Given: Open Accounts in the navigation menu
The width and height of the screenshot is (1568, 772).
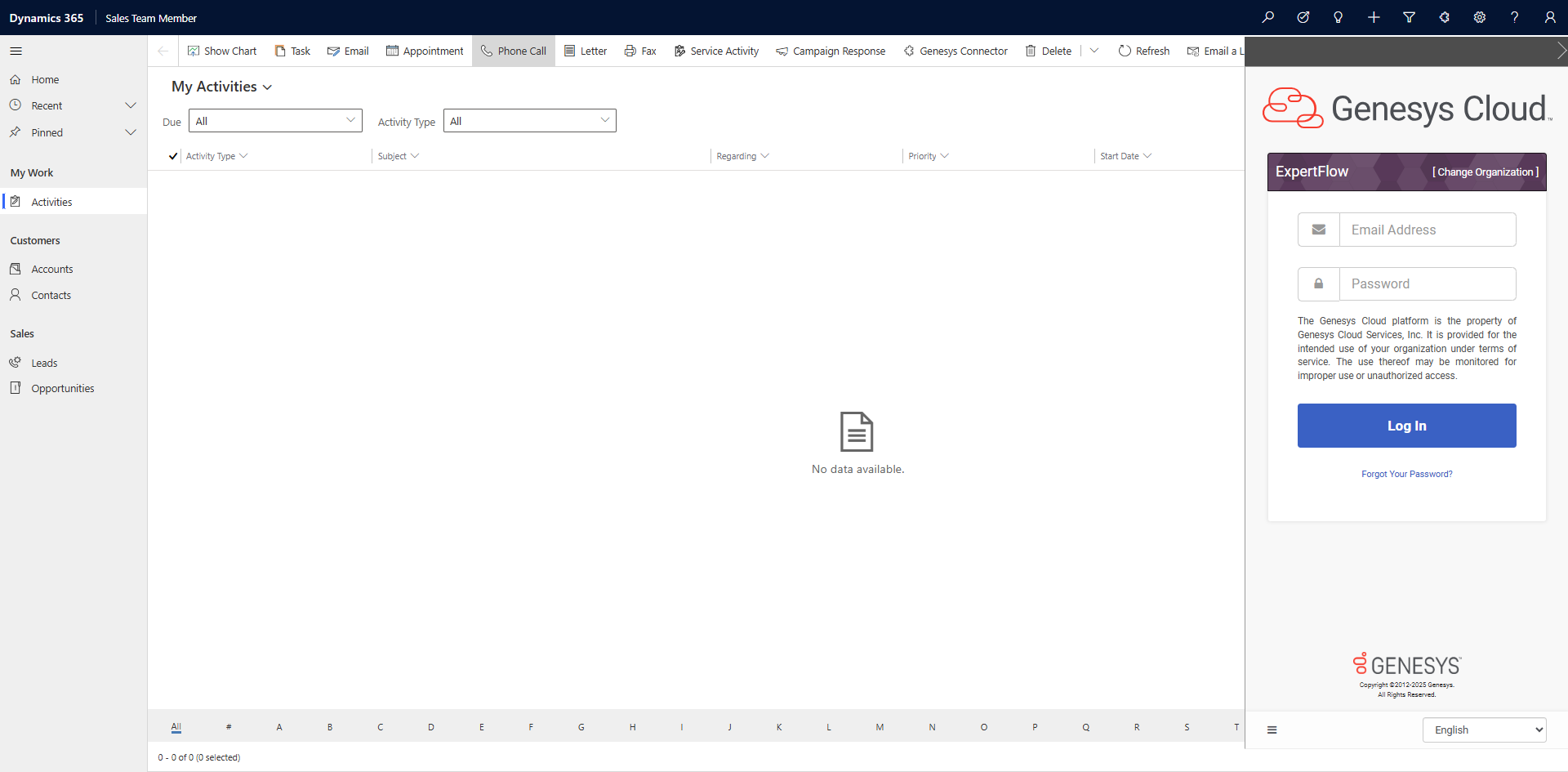Looking at the screenshot, I should click(x=52, y=269).
